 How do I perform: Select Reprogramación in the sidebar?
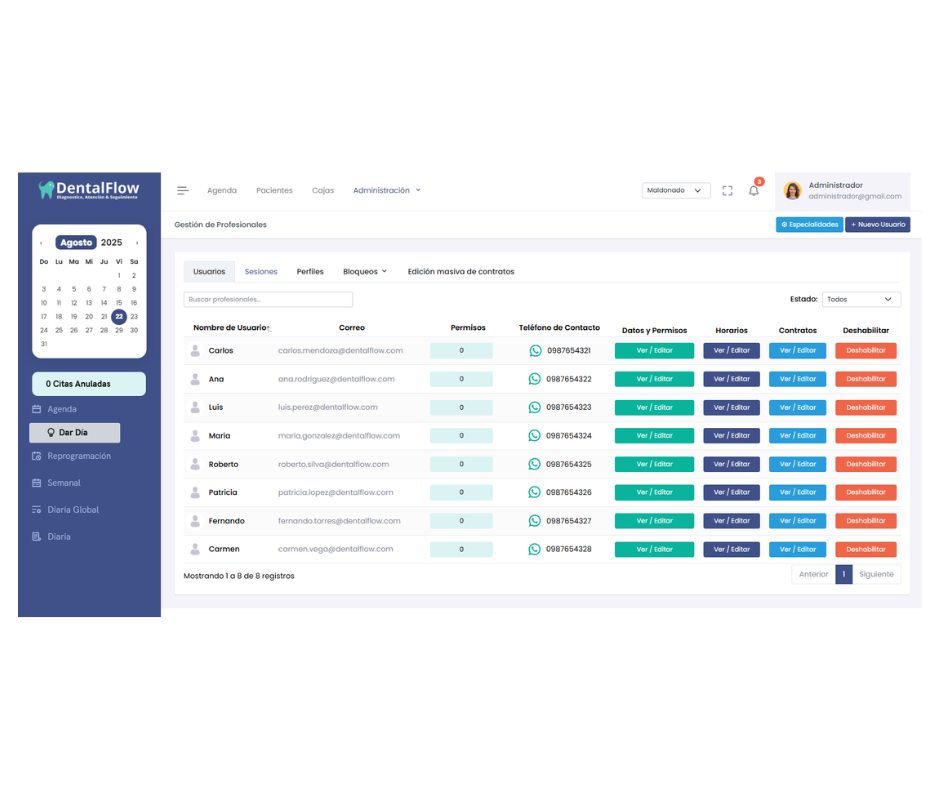click(x=79, y=456)
